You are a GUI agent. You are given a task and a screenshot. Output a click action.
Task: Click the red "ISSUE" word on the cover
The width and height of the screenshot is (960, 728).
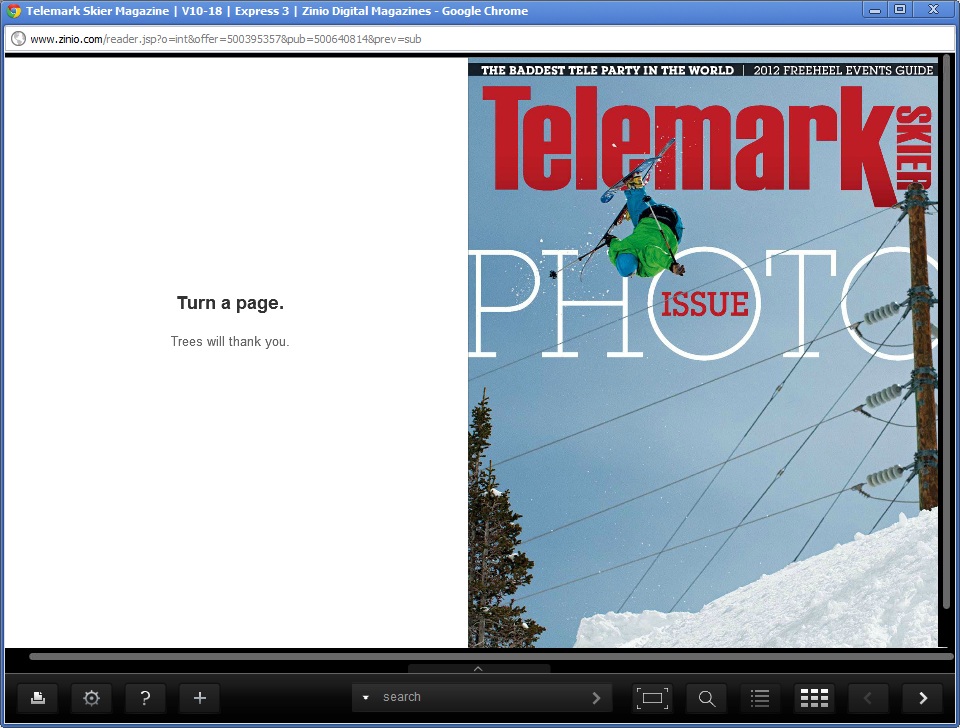click(x=705, y=304)
